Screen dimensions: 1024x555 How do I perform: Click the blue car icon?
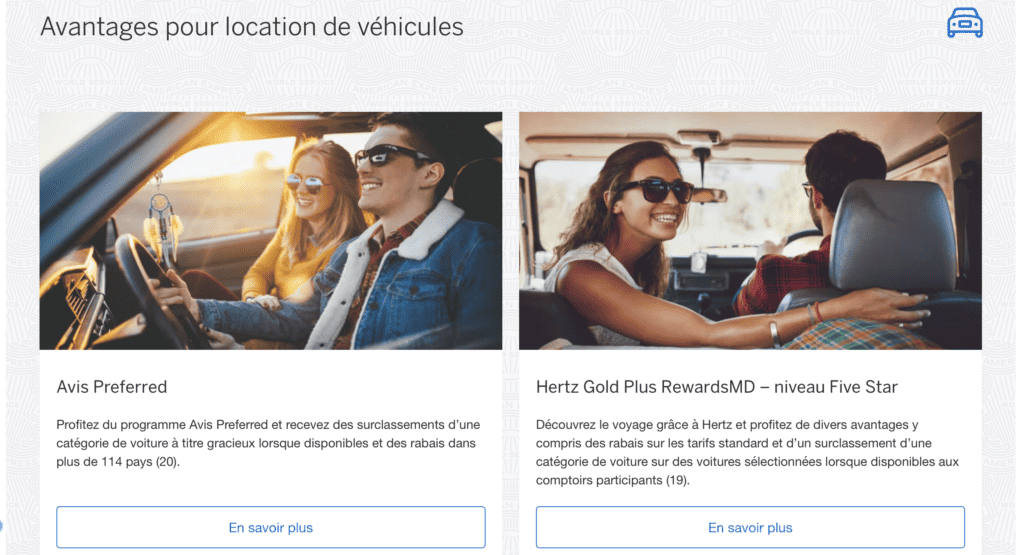coord(965,23)
